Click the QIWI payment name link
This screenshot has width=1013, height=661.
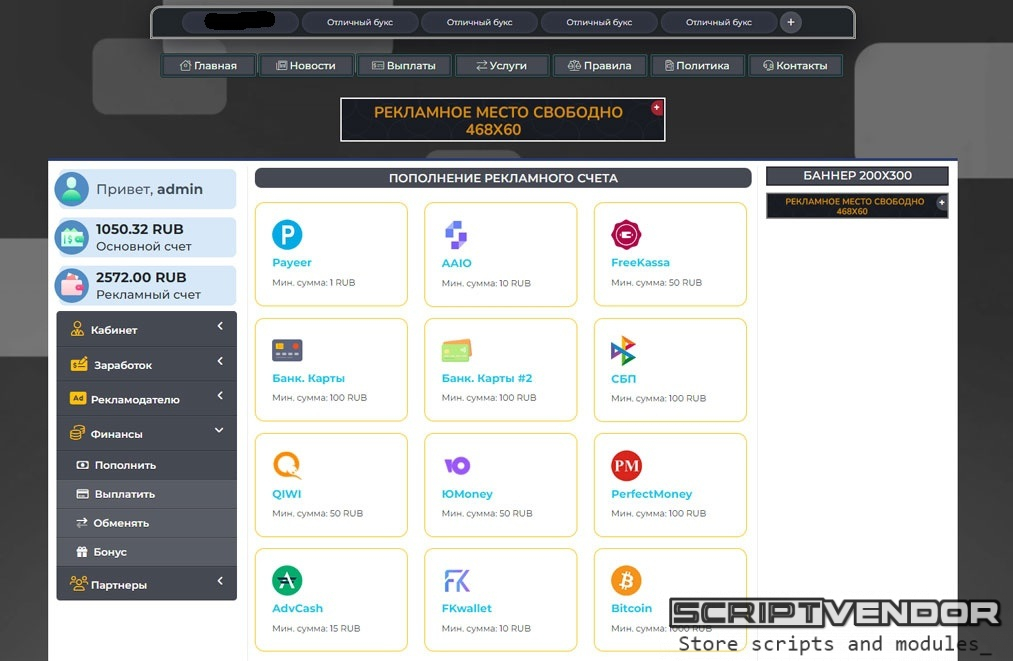coord(286,494)
